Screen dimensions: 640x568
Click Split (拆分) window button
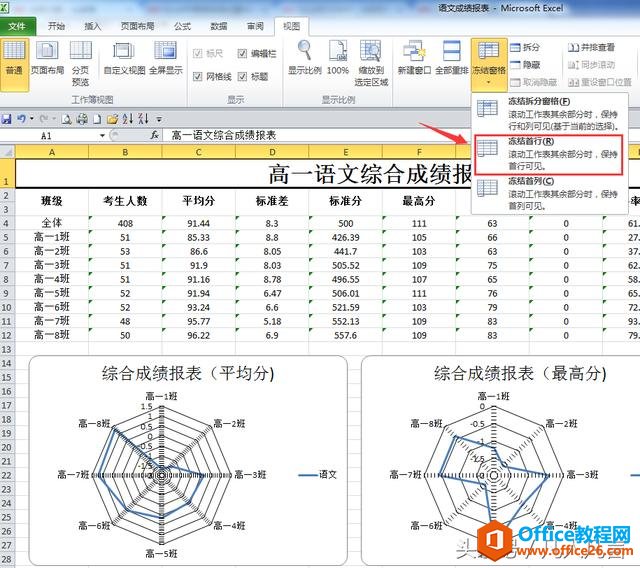click(525, 47)
